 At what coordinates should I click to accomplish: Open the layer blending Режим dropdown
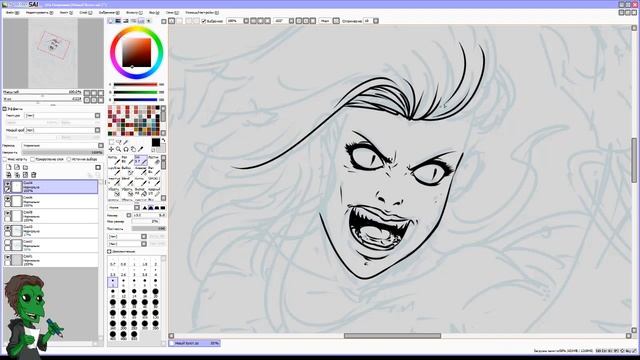tap(100, 145)
